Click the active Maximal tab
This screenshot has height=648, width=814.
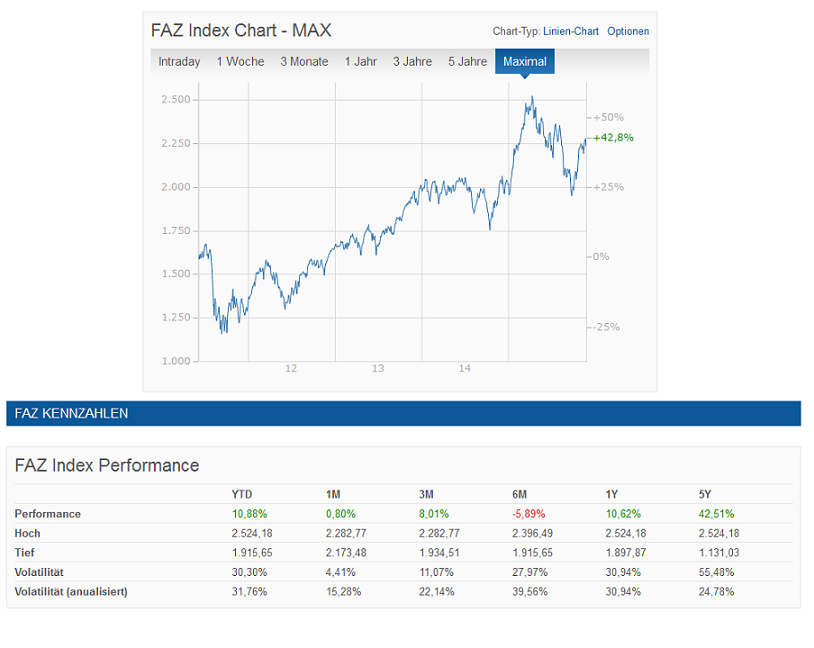click(x=525, y=62)
